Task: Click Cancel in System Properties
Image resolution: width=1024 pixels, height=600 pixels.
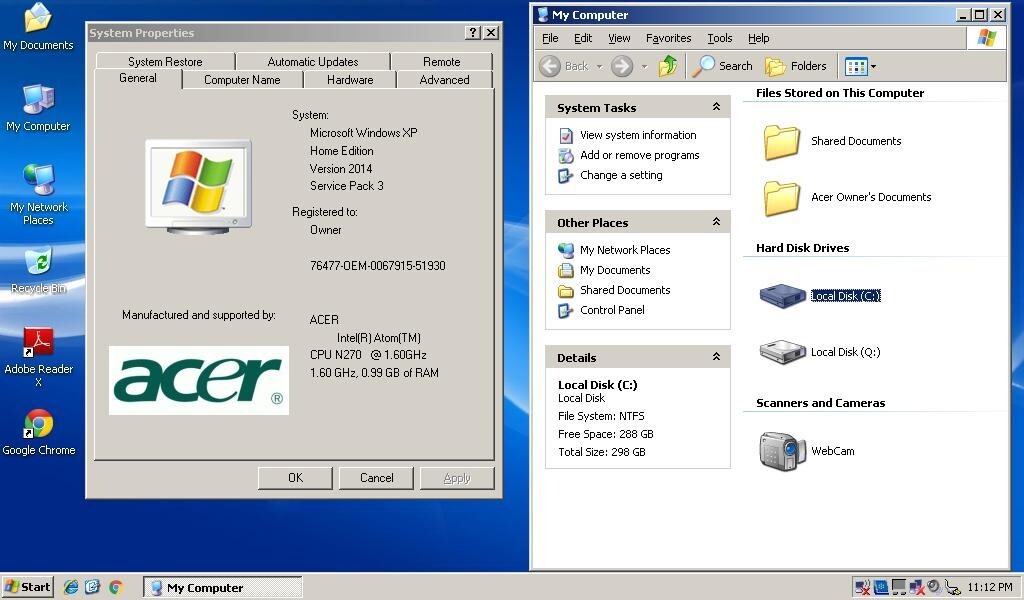Action: pyautogui.click(x=376, y=478)
